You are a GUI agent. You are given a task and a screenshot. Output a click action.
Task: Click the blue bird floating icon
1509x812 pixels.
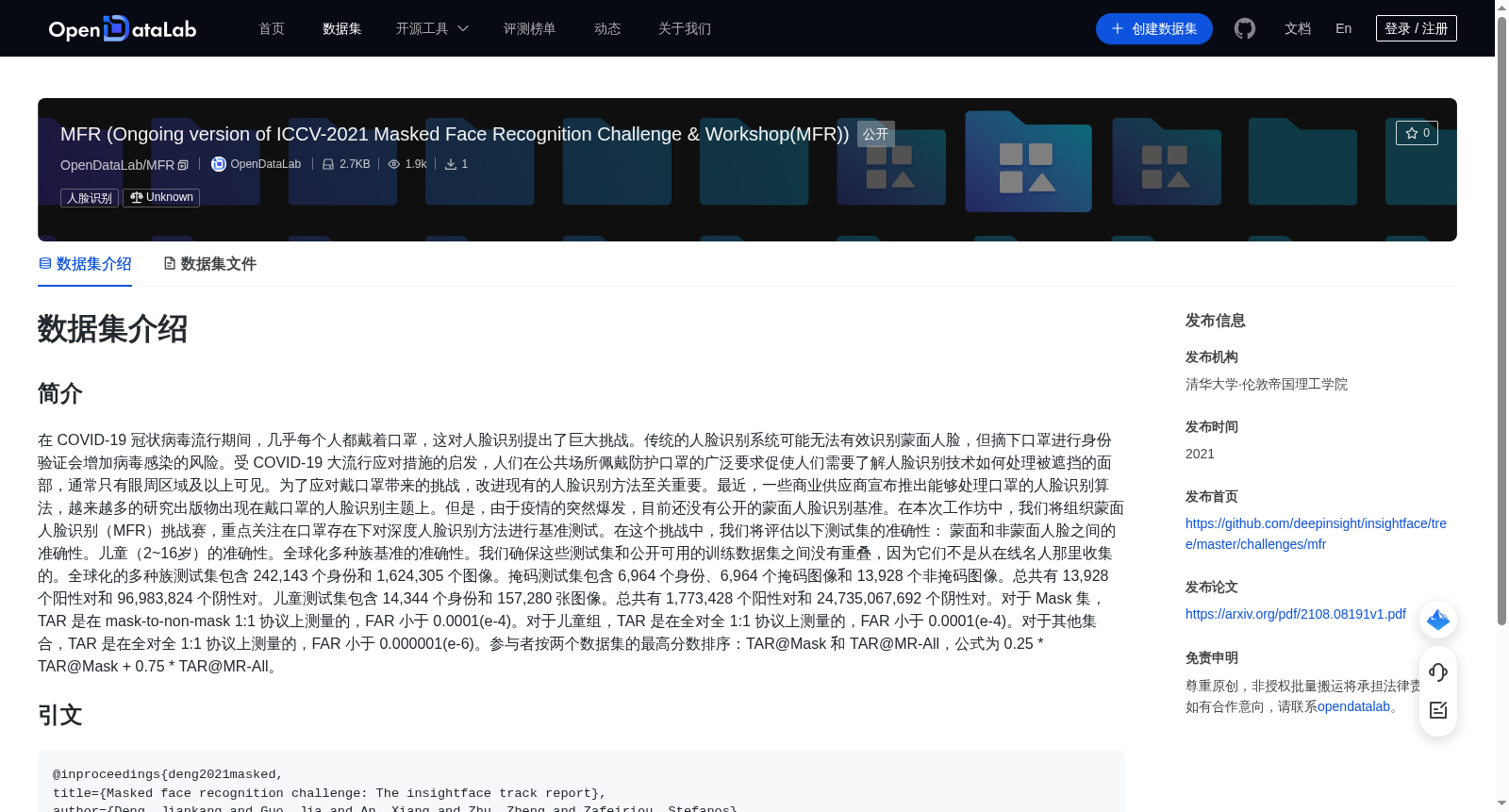(x=1438, y=620)
